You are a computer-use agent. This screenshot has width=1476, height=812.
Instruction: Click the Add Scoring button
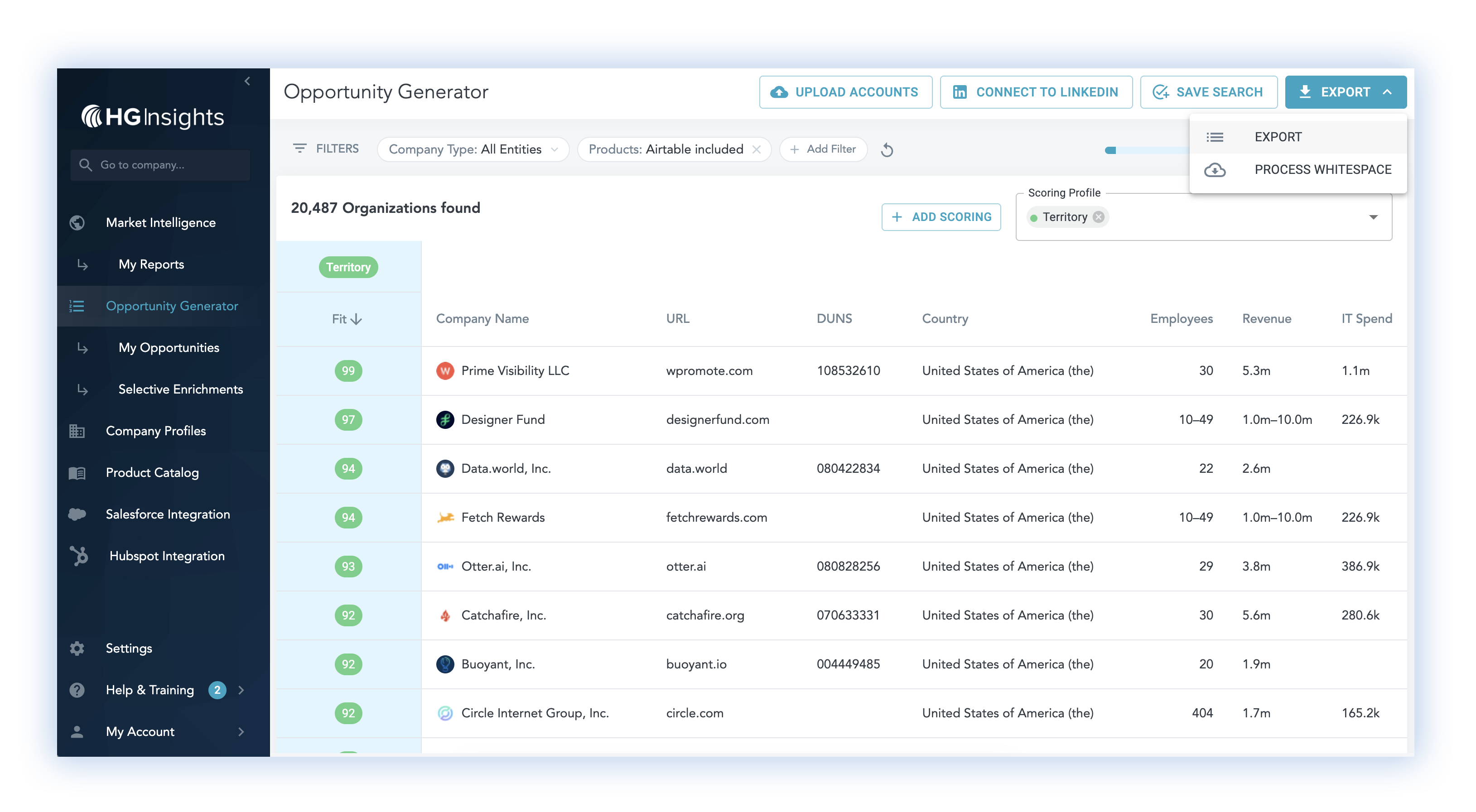pos(941,217)
